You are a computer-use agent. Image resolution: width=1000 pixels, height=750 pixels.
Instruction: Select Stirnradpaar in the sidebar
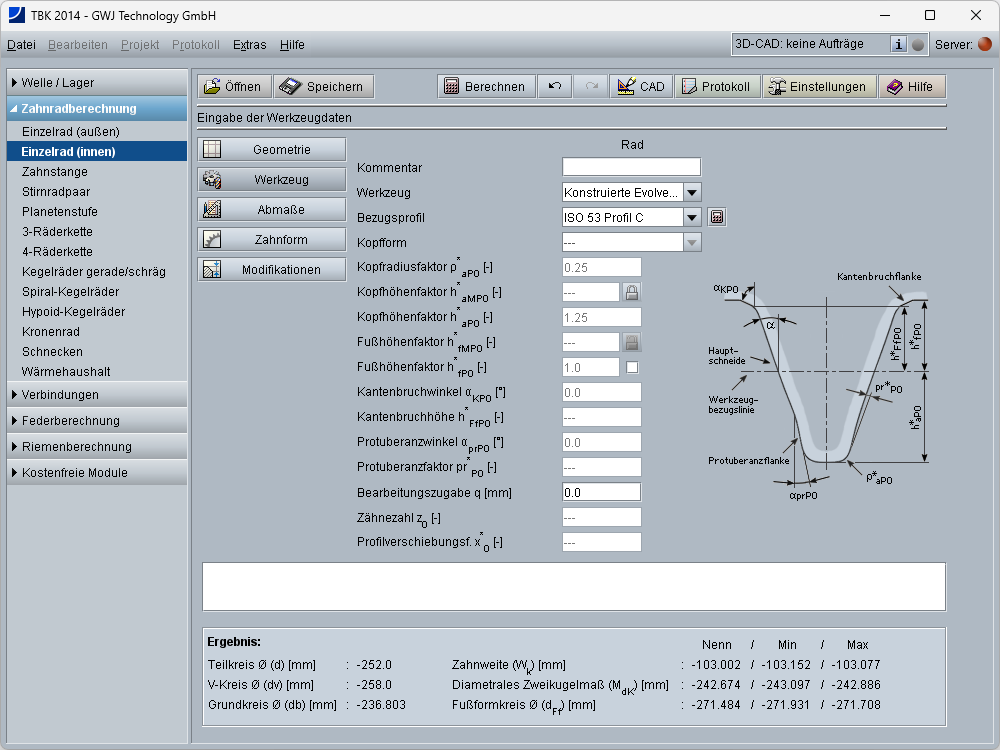pos(56,192)
